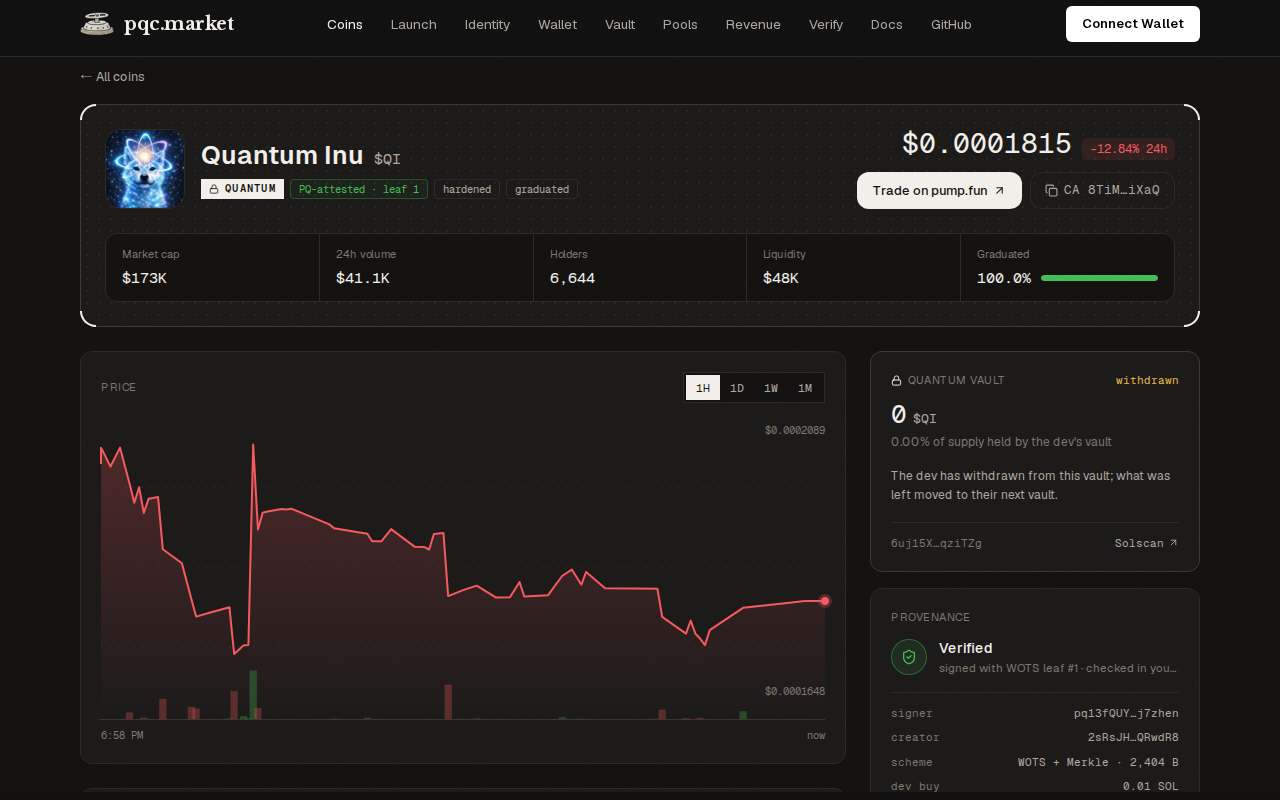Click creator address 2sRsJH…QRwdR8
Screen dimensions: 1280x800
1133,737
